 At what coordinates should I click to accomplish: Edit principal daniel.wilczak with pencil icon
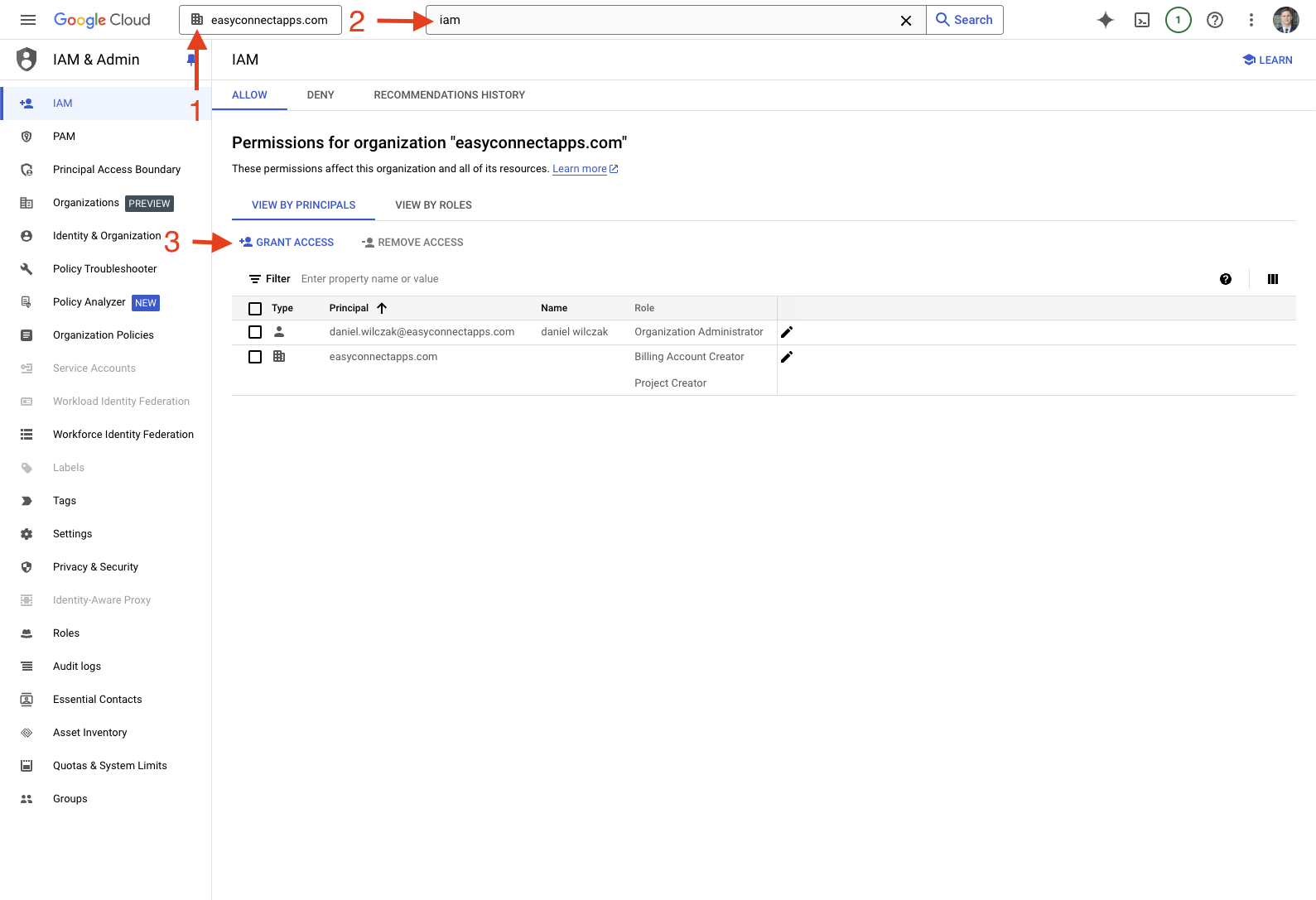click(x=787, y=332)
